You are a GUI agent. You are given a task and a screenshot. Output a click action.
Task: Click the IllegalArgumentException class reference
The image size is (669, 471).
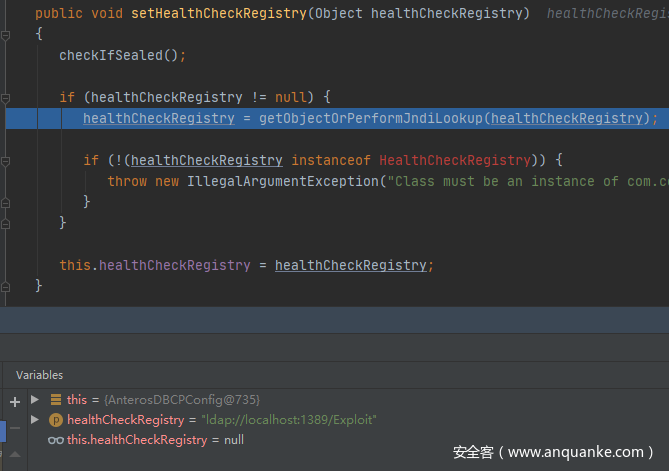(x=283, y=181)
